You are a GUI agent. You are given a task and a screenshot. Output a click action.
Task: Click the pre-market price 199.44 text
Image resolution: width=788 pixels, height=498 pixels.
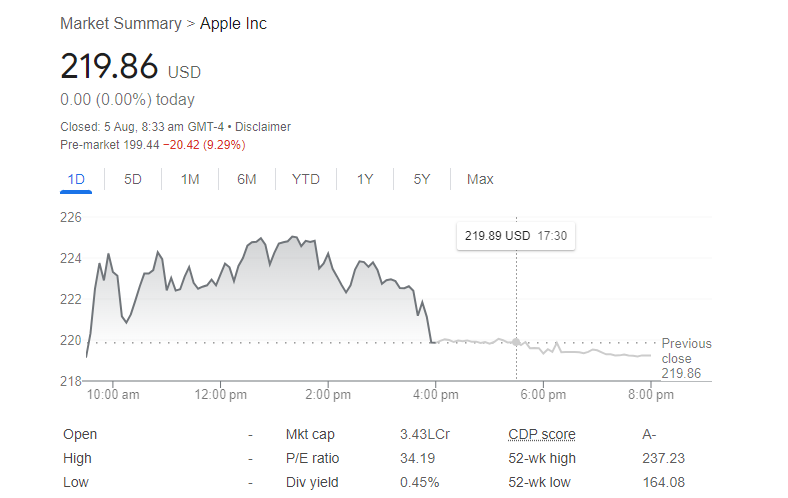141,145
